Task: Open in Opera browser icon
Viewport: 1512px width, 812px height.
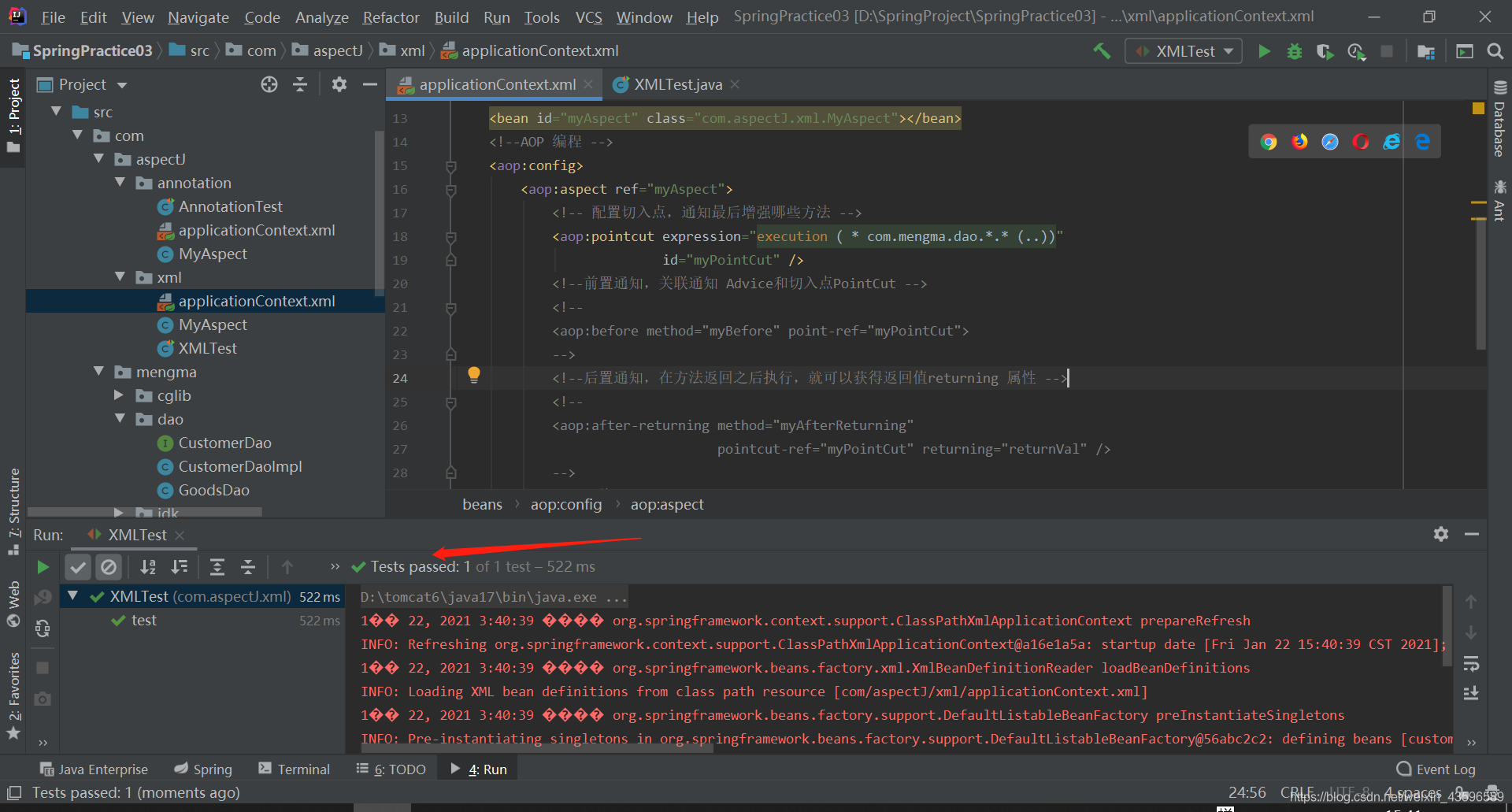Action: 1361,142
